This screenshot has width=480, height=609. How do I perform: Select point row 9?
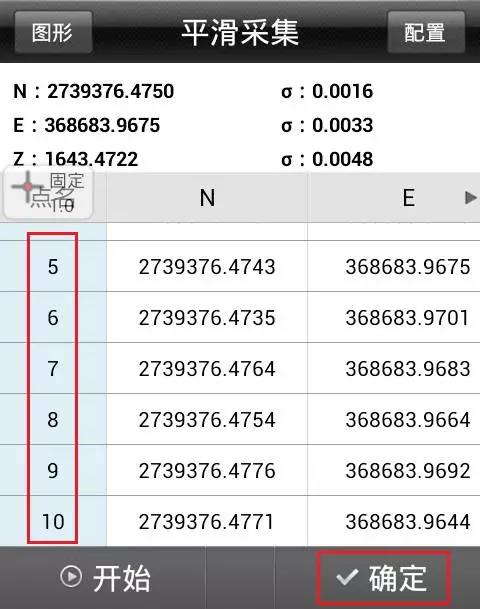[240, 470]
